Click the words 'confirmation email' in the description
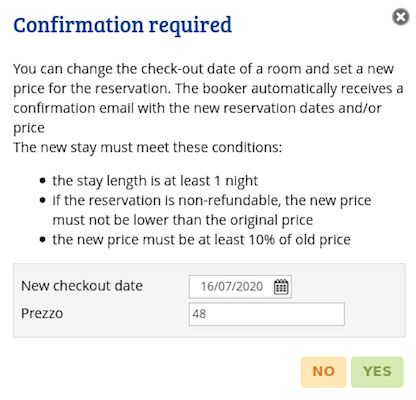The image size is (416, 400). (73, 108)
